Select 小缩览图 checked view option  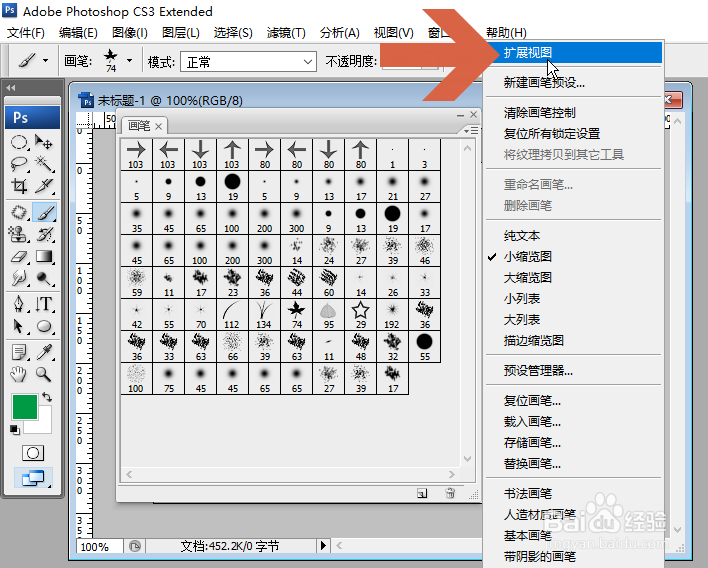(x=527, y=256)
